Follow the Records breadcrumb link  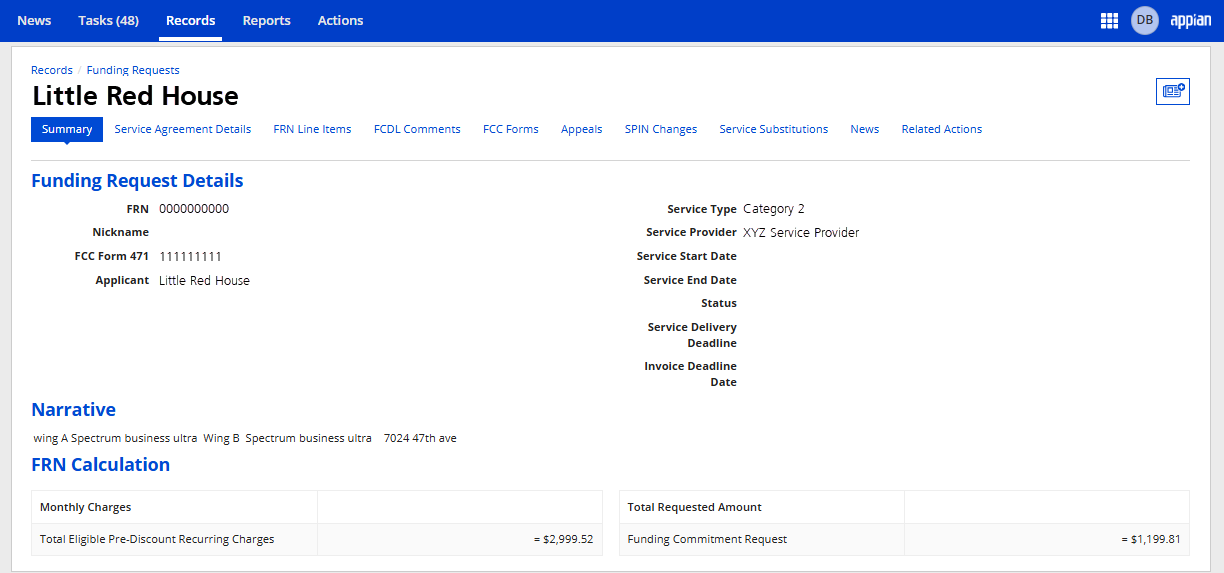[52, 70]
